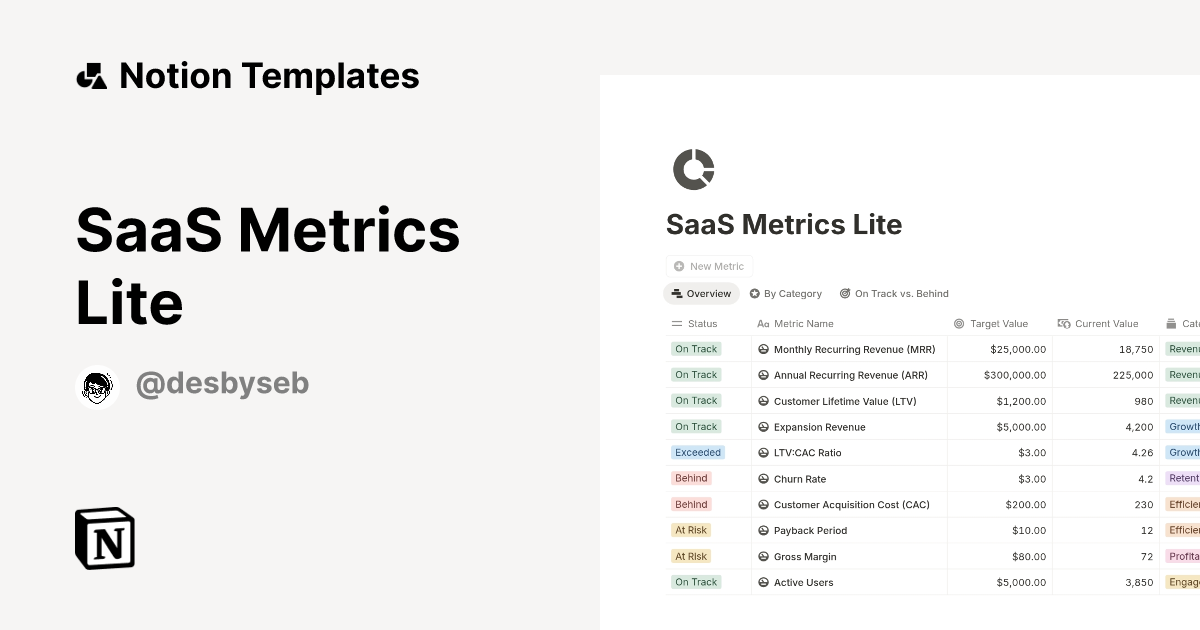Click the emoji icon beside Churn Rate
The width and height of the screenshot is (1200, 630).
[763, 478]
